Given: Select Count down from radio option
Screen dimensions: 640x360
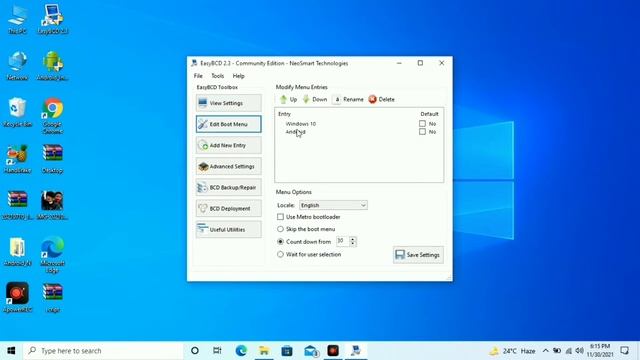Looking at the screenshot, I should coord(280,242).
